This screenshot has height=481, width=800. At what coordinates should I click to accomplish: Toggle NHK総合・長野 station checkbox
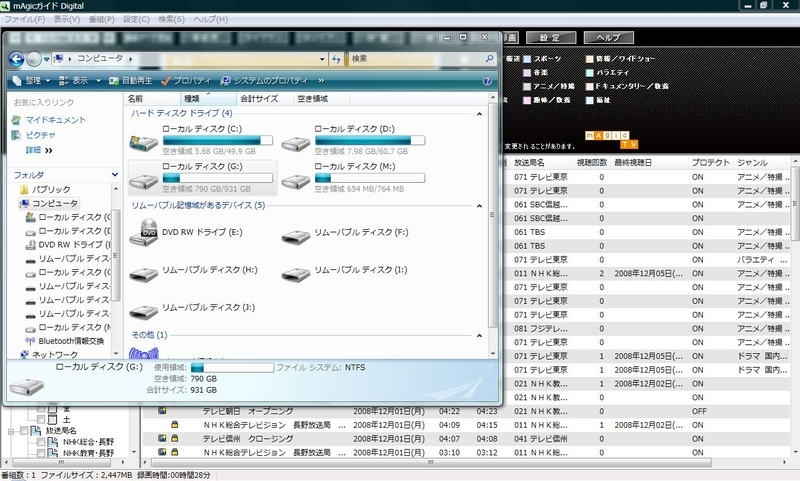click(x=40, y=442)
